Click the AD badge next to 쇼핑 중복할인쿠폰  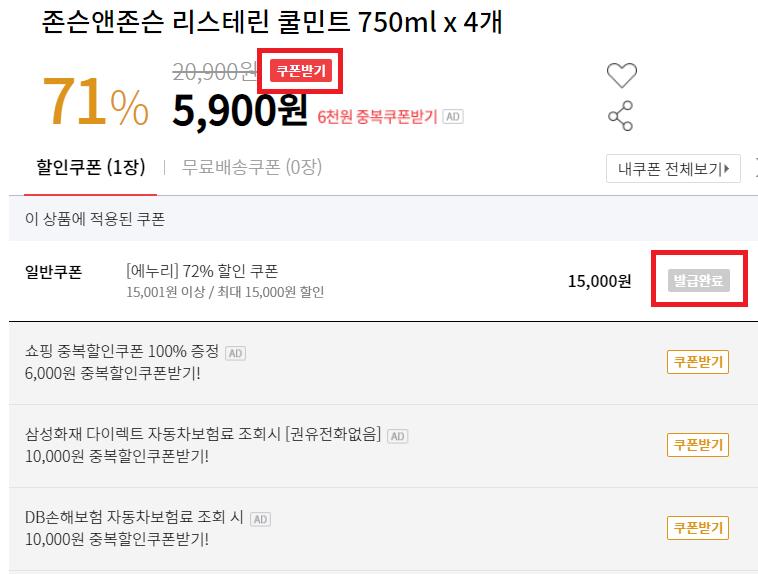click(235, 353)
